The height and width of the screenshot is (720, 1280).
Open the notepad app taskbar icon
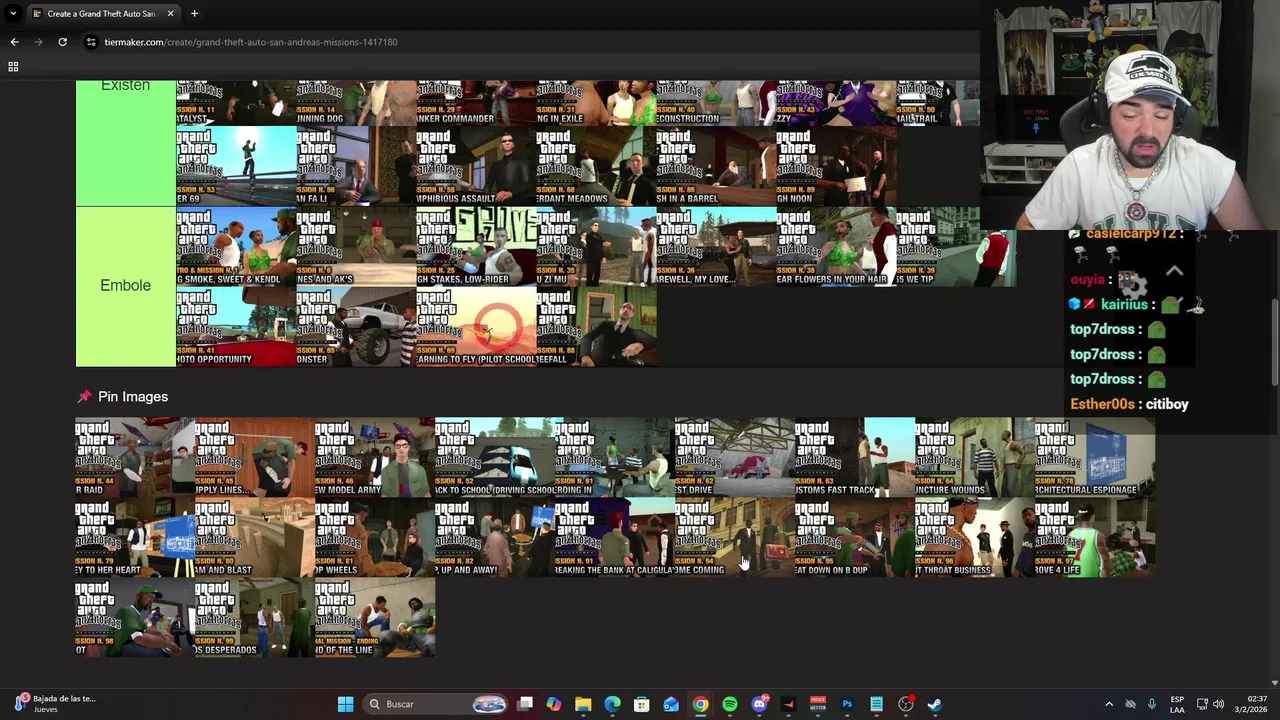point(876,704)
